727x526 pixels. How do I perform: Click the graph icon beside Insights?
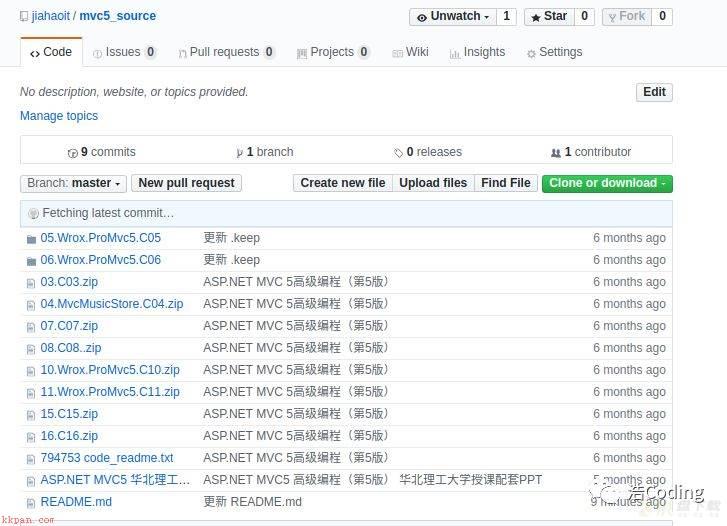click(x=454, y=54)
